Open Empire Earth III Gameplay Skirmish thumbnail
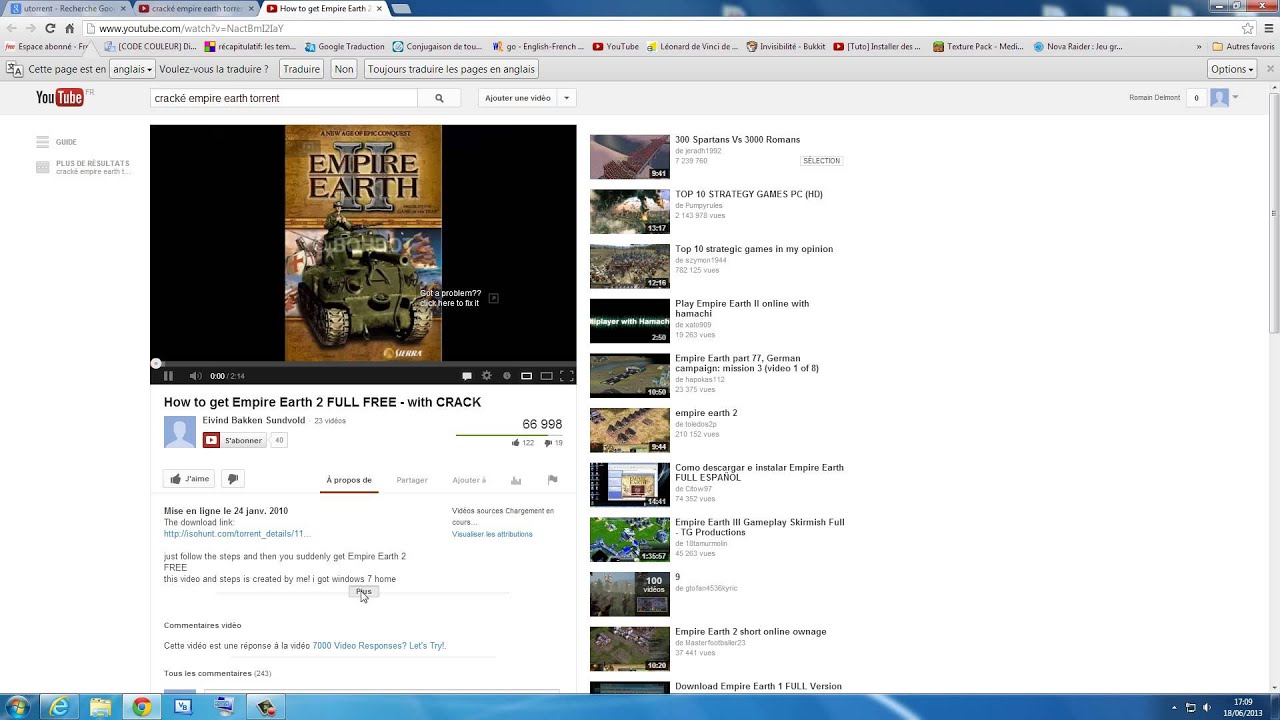 click(630, 540)
